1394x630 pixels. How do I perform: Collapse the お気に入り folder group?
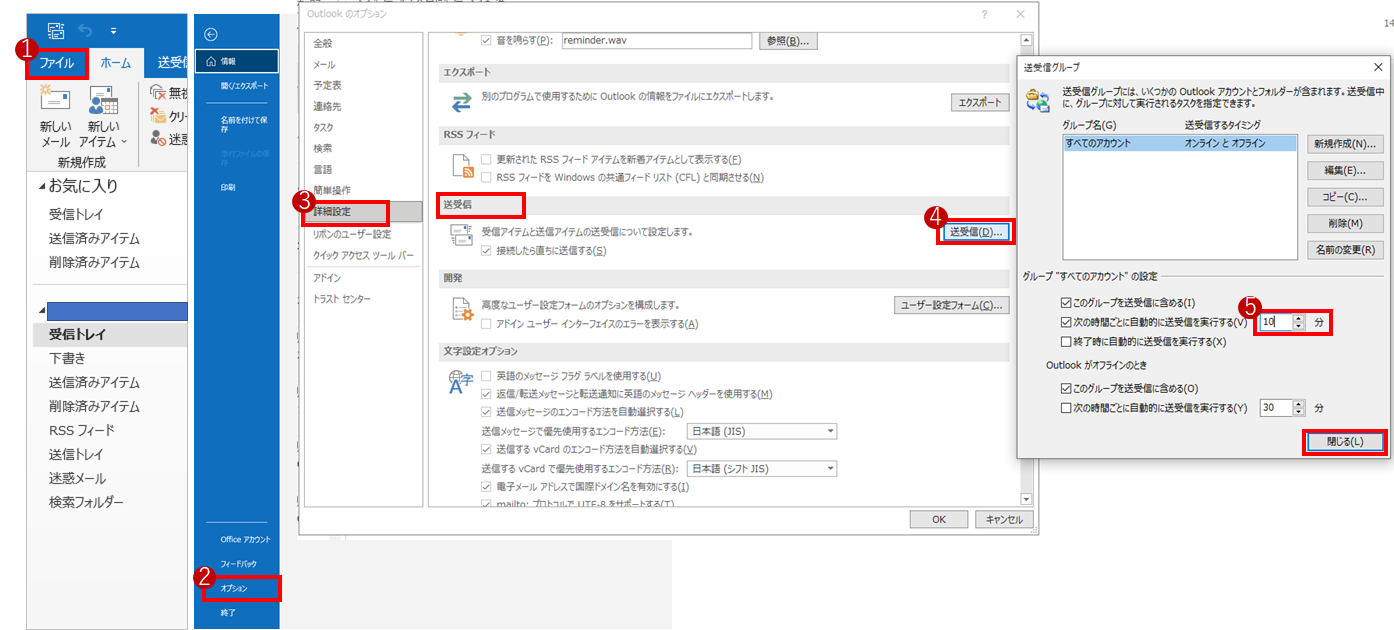pyautogui.click(x=42, y=186)
